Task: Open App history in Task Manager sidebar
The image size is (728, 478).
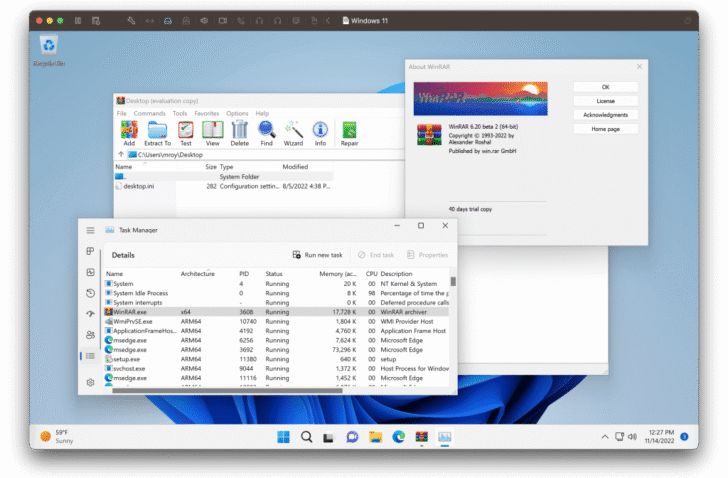Action: click(91, 293)
